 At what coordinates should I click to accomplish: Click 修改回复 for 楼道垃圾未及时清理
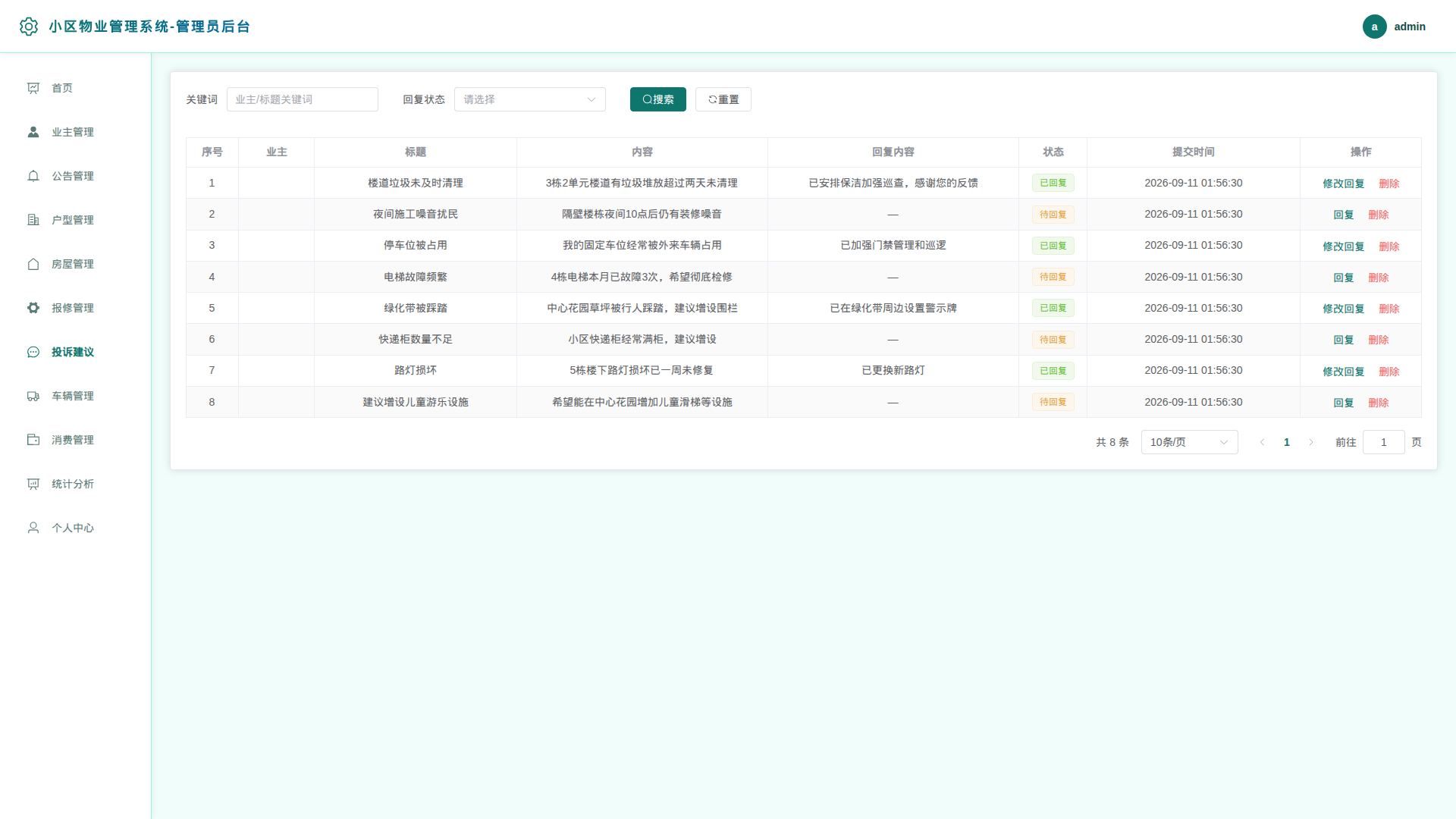point(1343,184)
